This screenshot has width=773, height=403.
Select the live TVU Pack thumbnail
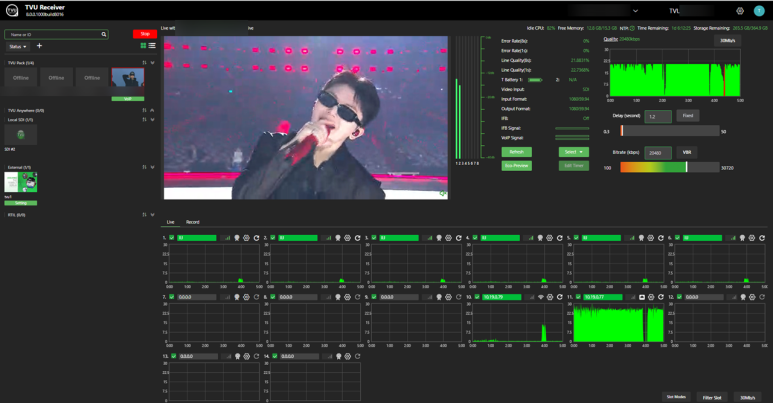point(128,78)
